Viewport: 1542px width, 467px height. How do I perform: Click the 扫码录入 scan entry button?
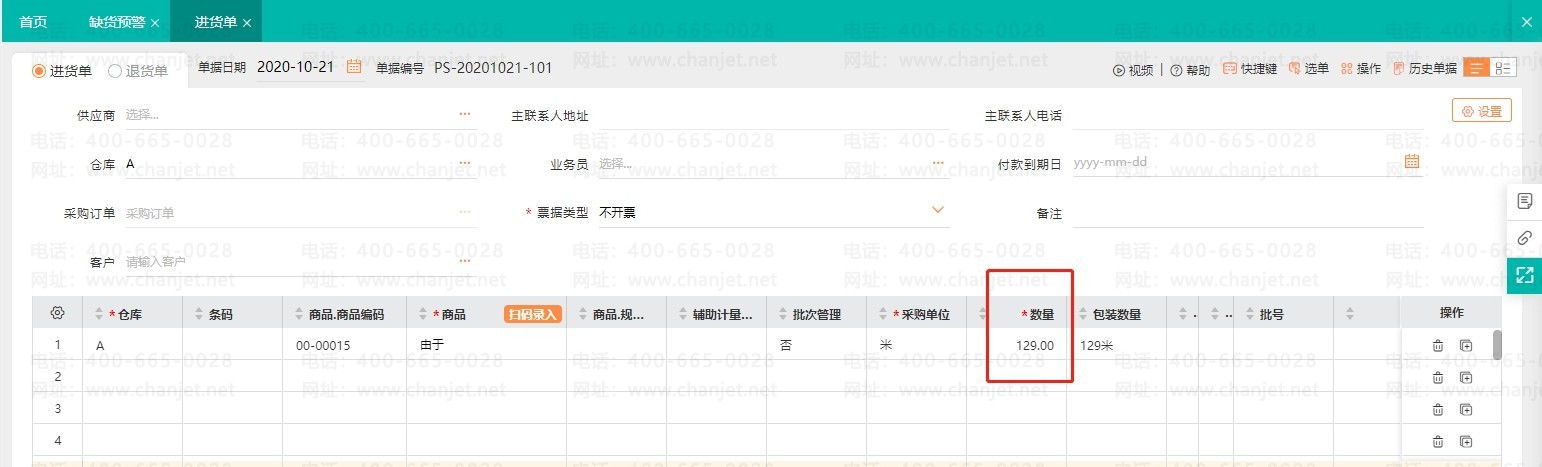click(x=532, y=314)
